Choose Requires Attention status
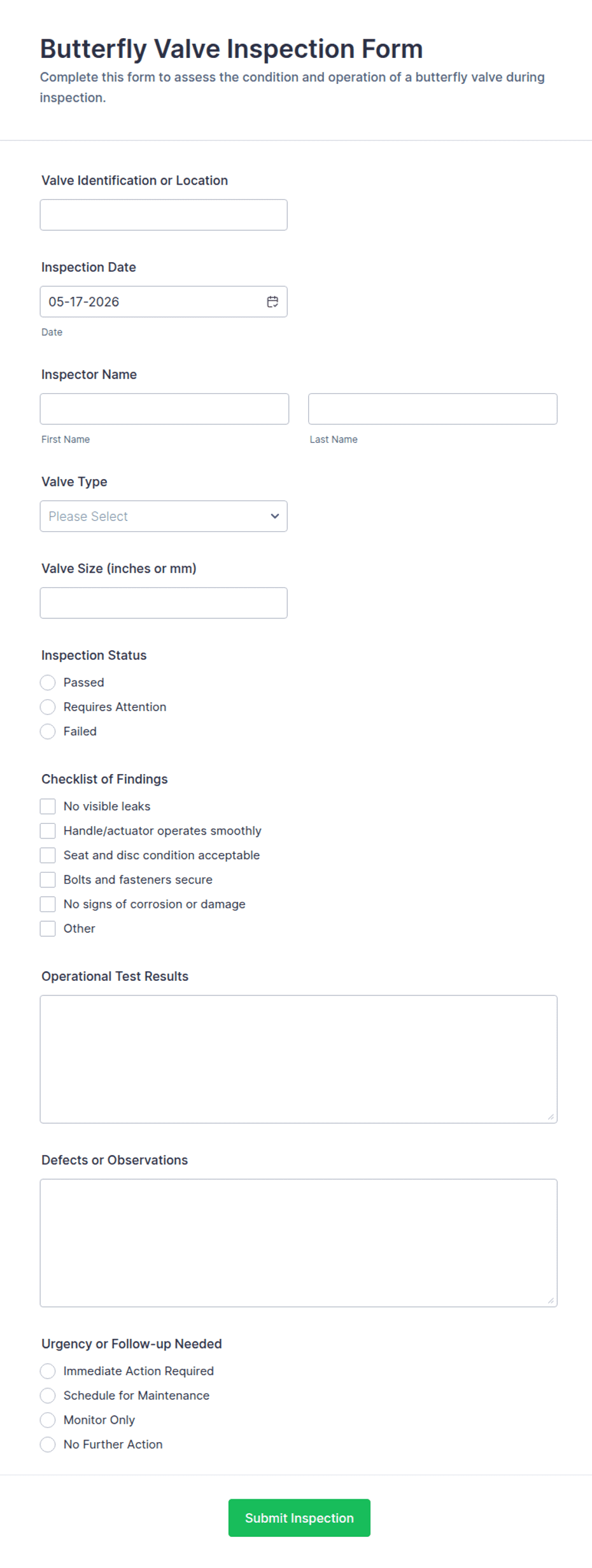The image size is (592, 1568). pos(48,707)
